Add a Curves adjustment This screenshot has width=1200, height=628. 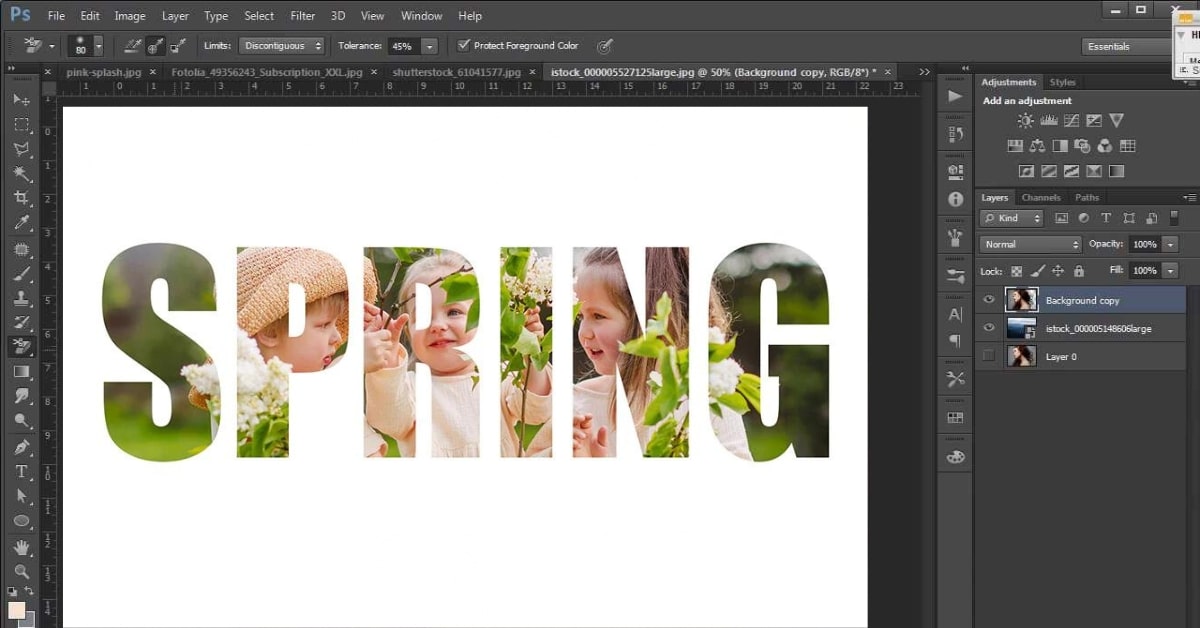coord(1072,121)
